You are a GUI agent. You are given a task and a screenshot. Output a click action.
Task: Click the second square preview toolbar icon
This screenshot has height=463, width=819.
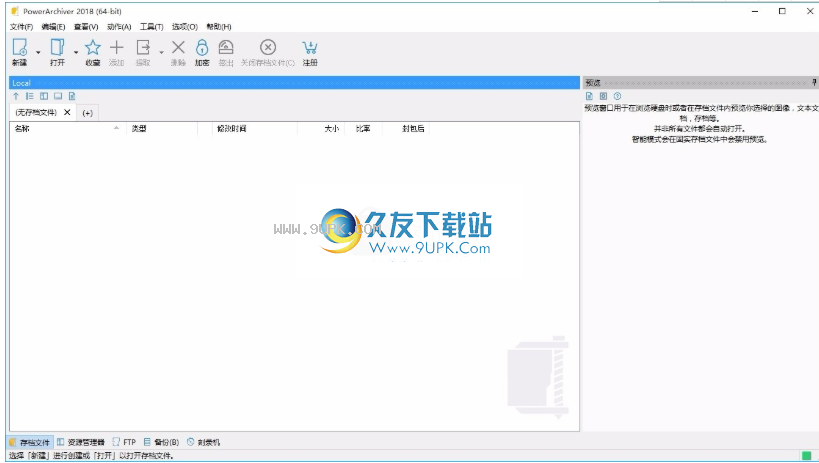click(603, 96)
